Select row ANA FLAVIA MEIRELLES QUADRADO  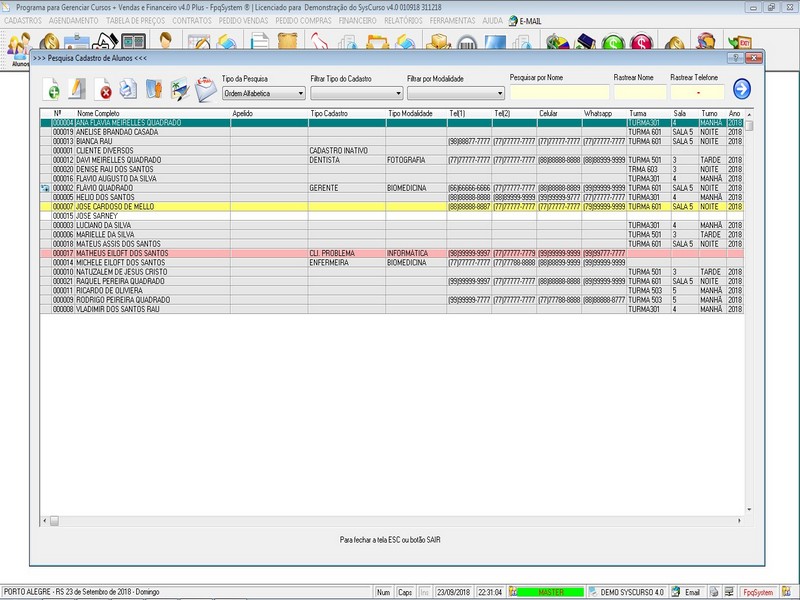pyautogui.click(x=392, y=123)
